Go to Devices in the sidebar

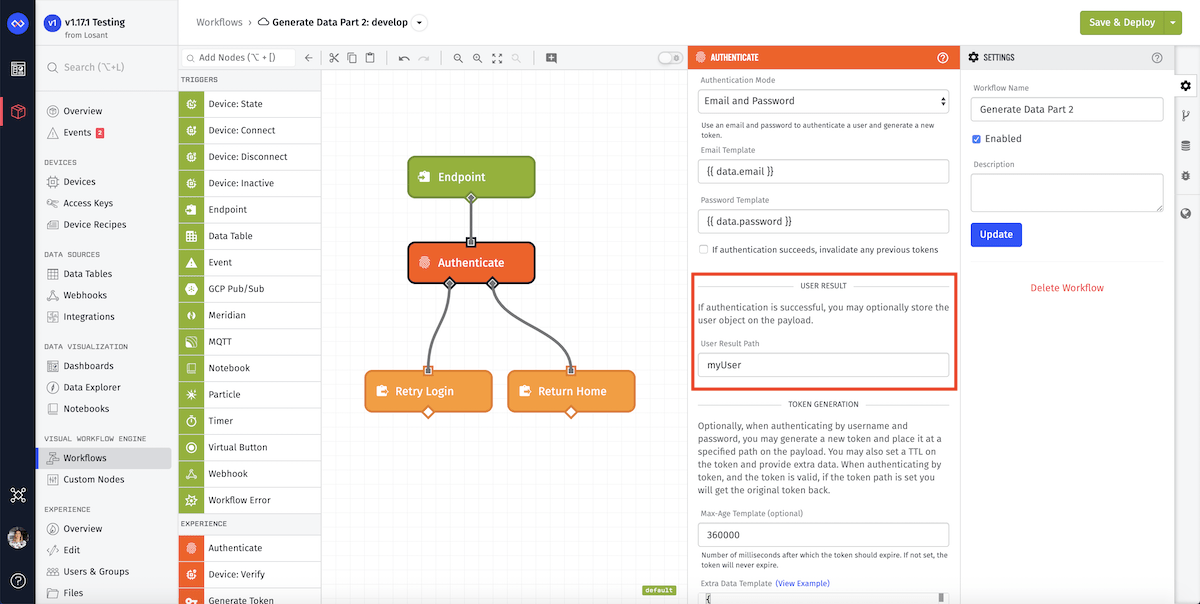79,182
